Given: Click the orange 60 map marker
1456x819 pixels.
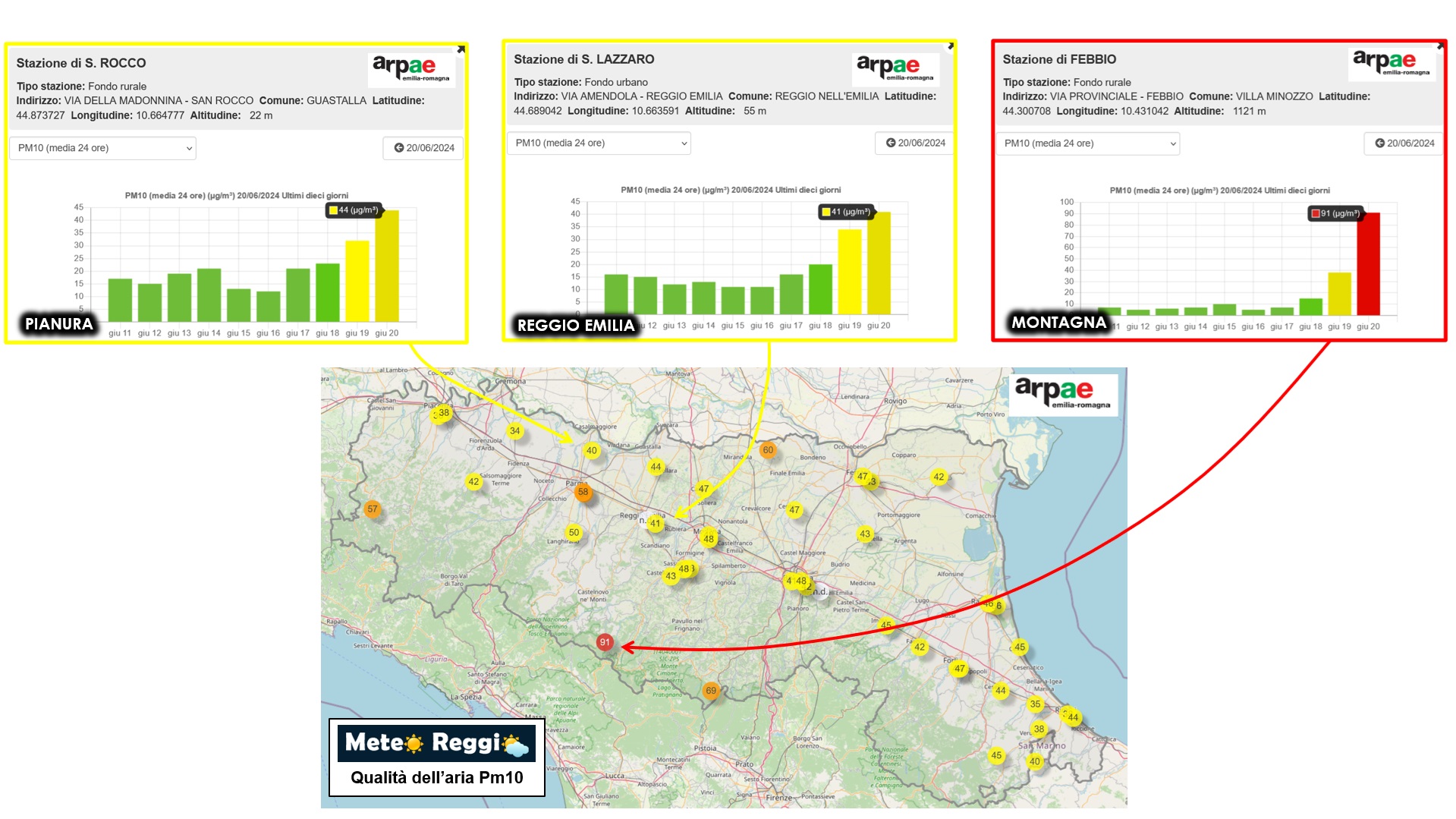Looking at the screenshot, I should coord(768,450).
